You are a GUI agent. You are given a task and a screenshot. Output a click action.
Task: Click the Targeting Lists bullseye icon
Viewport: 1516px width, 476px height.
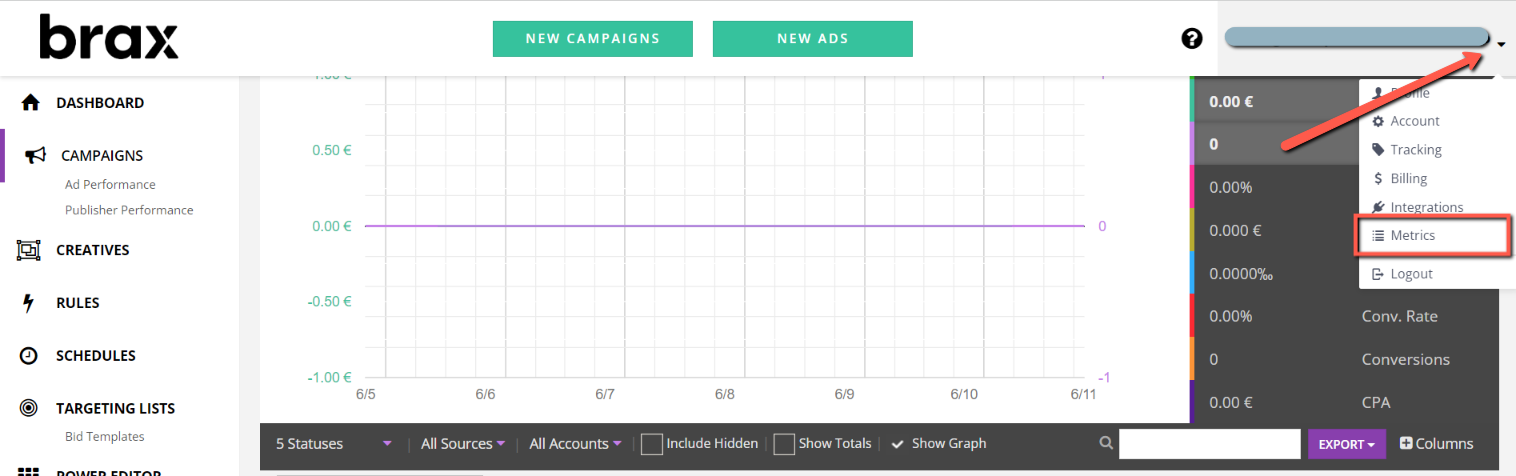pos(29,408)
